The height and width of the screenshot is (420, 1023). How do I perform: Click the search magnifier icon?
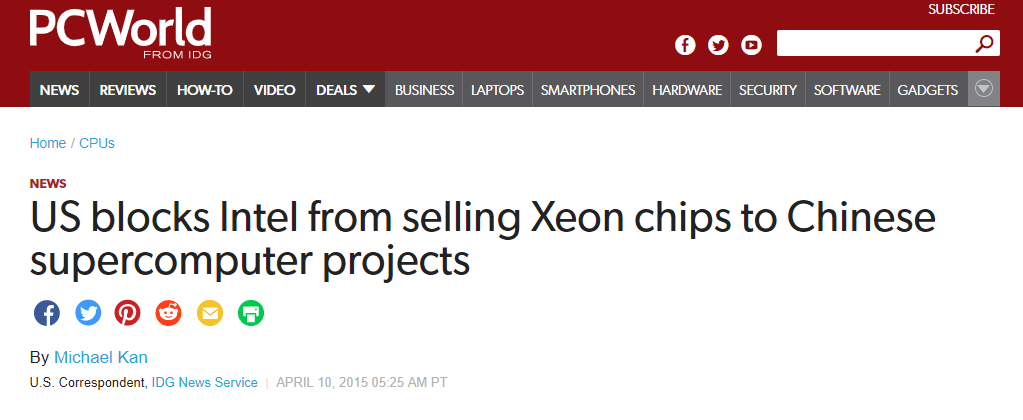985,44
